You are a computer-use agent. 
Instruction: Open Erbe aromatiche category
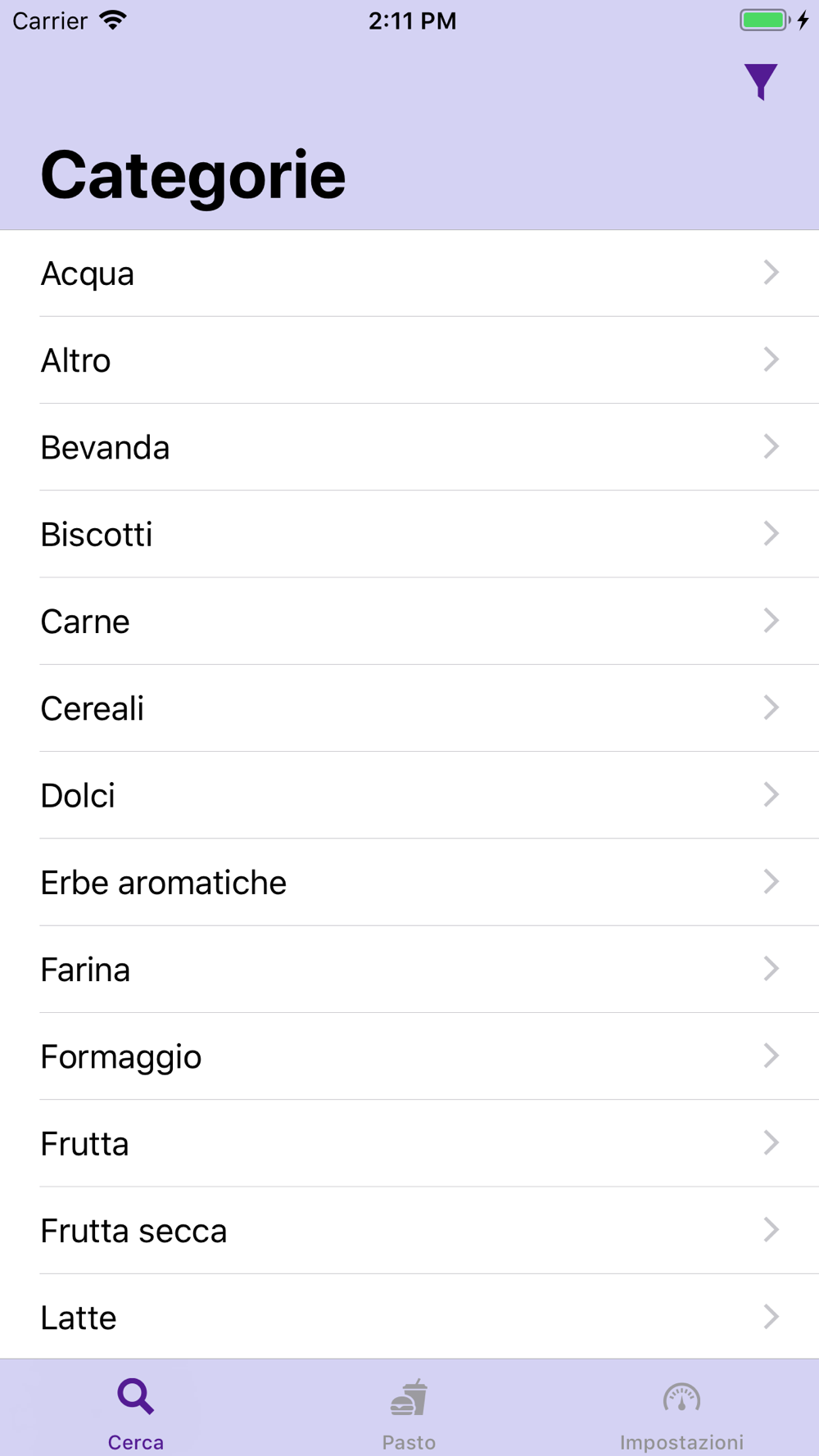pos(409,883)
